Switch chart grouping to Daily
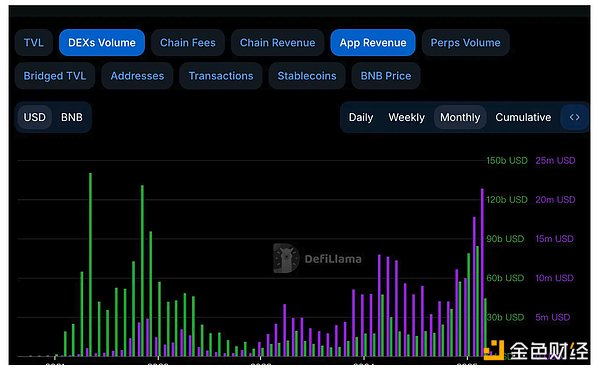This screenshot has width=600, height=372. pyautogui.click(x=361, y=117)
